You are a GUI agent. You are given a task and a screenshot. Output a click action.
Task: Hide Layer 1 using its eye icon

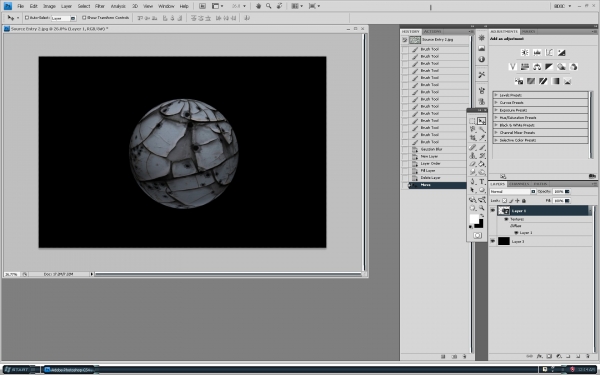493,210
